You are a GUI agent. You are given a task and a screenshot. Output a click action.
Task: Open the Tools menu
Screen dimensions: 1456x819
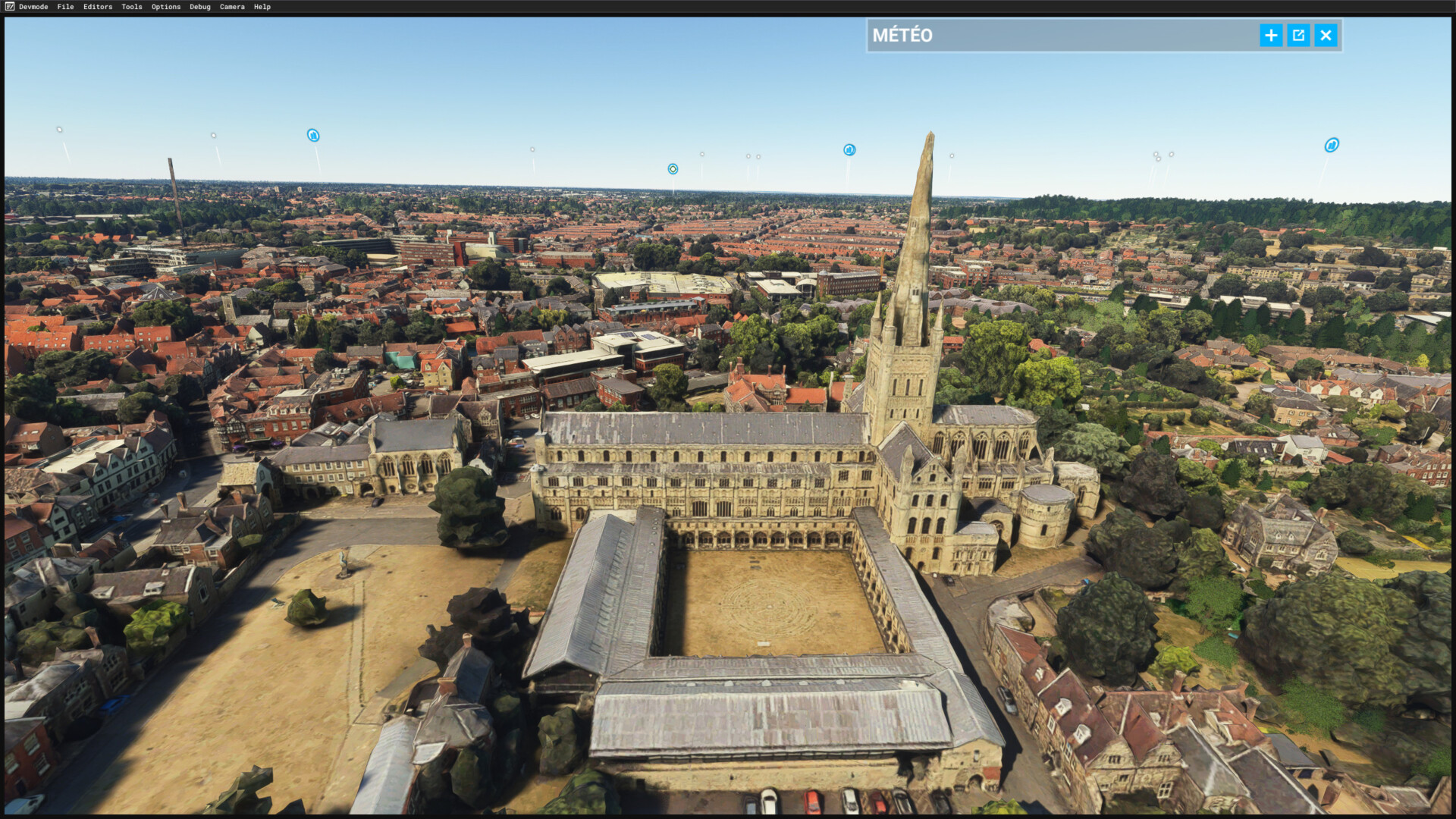click(132, 7)
